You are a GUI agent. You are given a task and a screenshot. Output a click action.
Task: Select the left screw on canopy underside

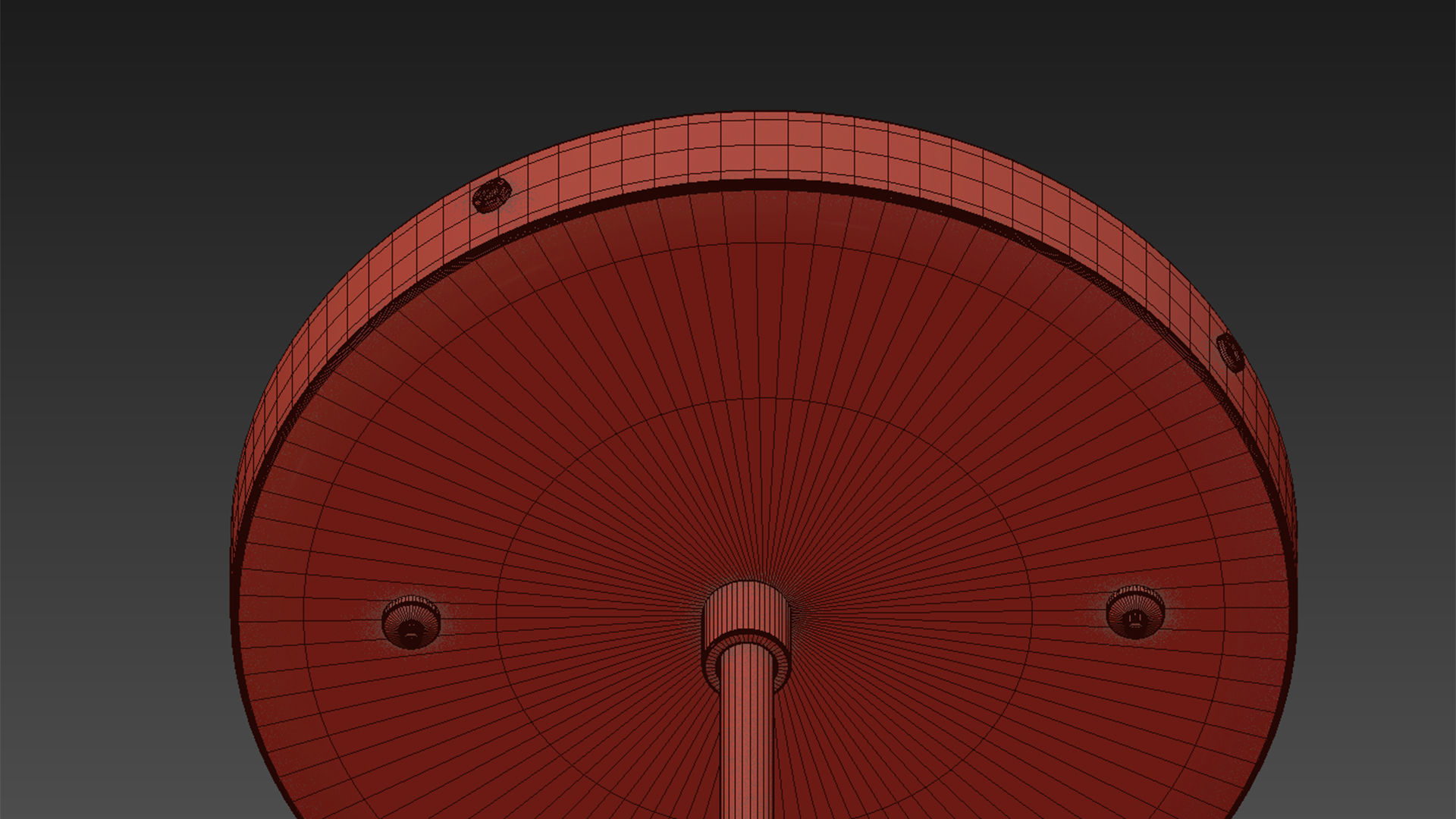pyautogui.click(x=411, y=622)
